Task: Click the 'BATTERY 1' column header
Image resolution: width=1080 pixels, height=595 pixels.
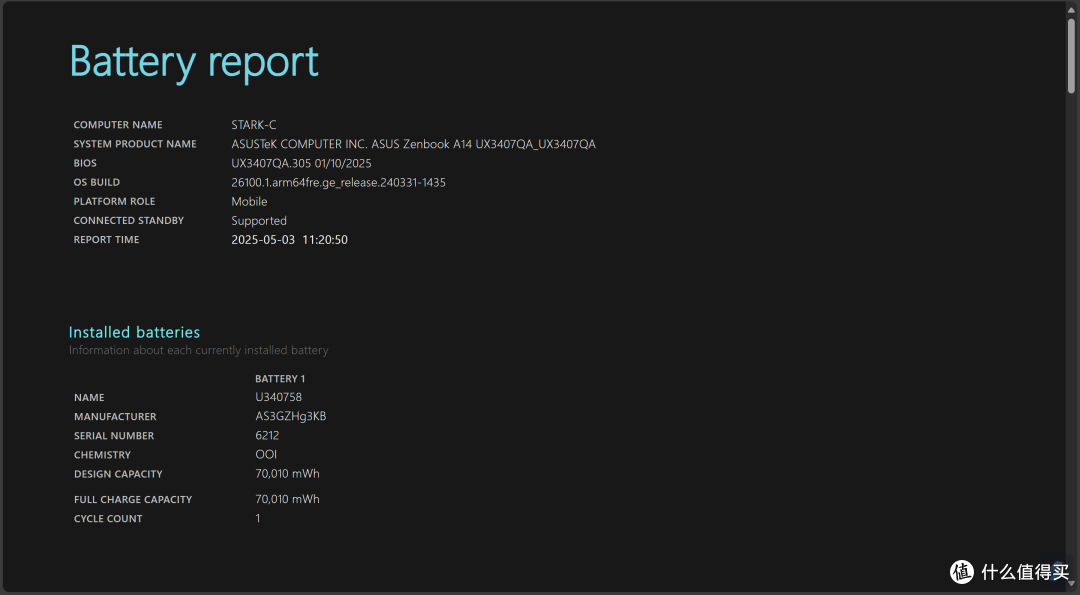Action: tap(280, 379)
